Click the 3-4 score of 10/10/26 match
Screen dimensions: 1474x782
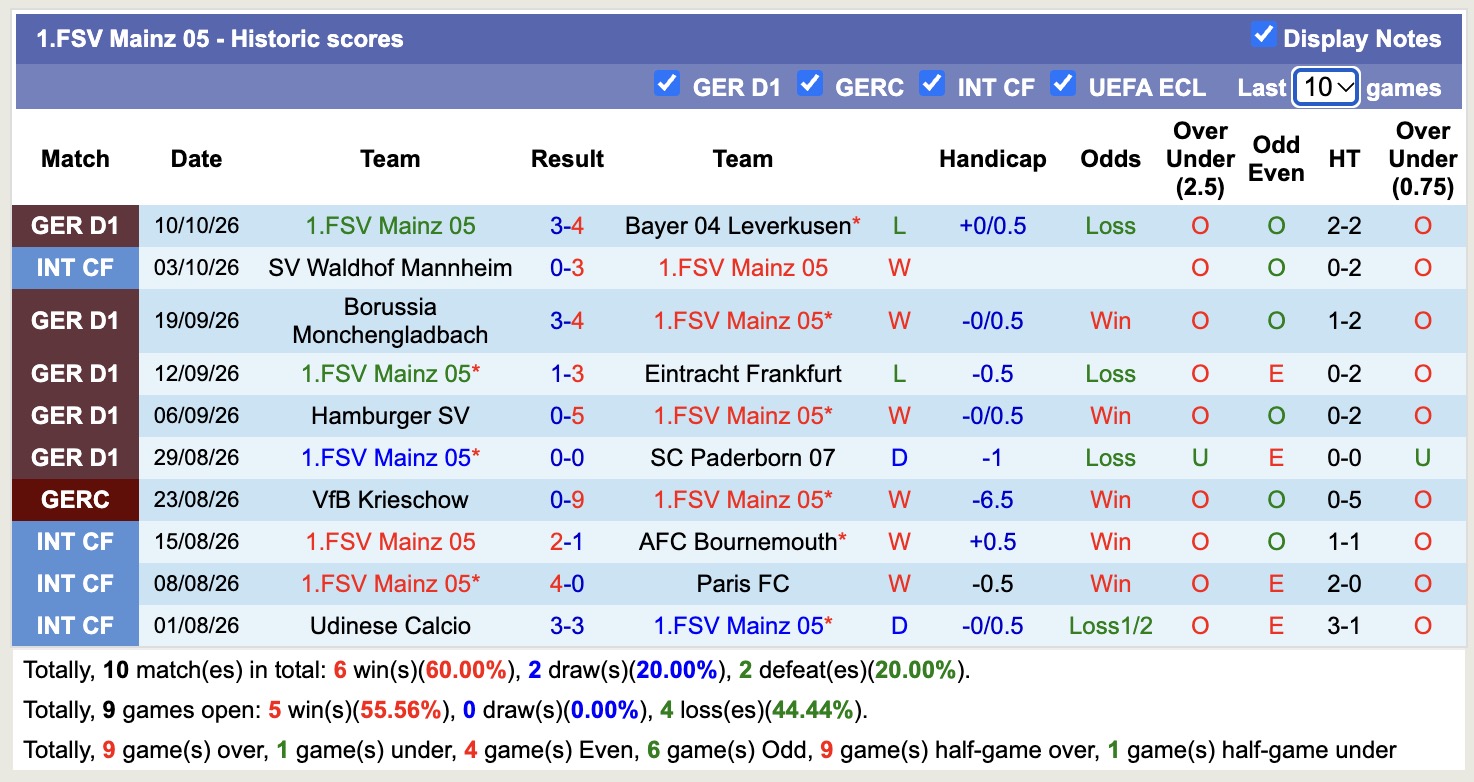567,226
